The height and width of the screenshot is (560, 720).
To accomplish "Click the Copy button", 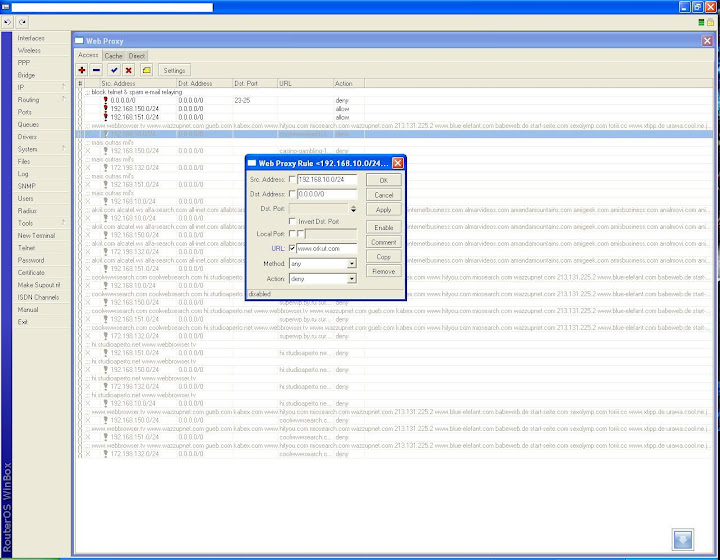I will [384, 257].
